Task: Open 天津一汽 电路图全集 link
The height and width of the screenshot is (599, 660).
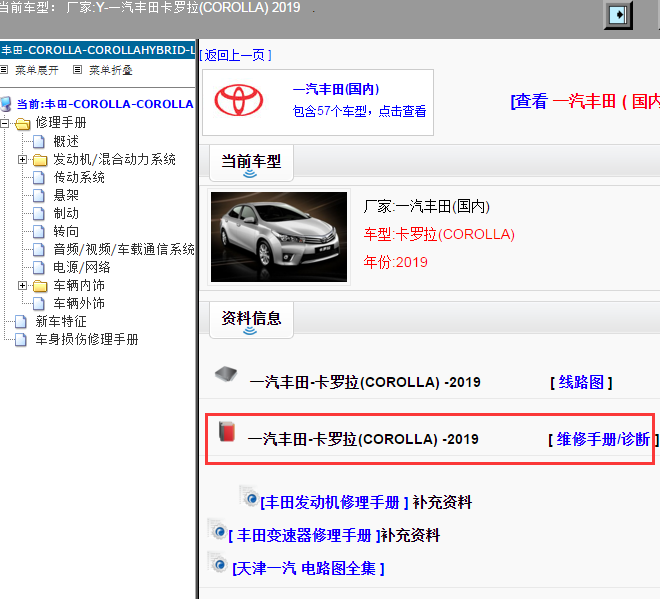Action: pyautogui.click(x=309, y=569)
